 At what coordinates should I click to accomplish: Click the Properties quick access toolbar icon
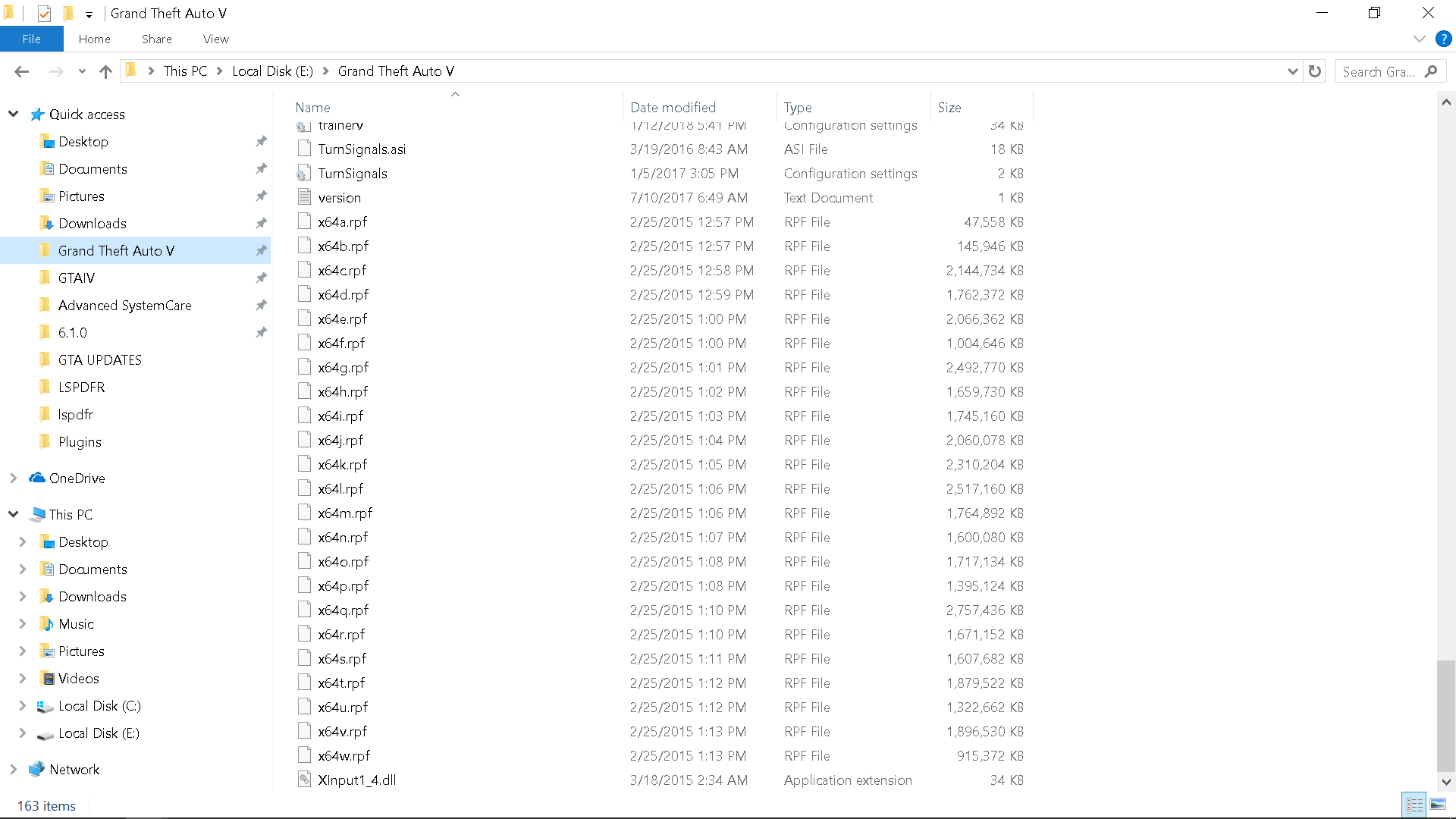coord(44,13)
